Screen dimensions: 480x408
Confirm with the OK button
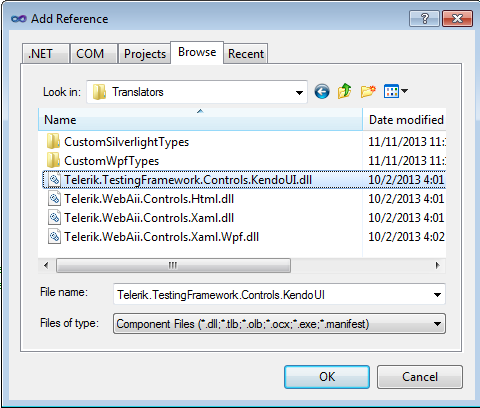pos(327,377)
